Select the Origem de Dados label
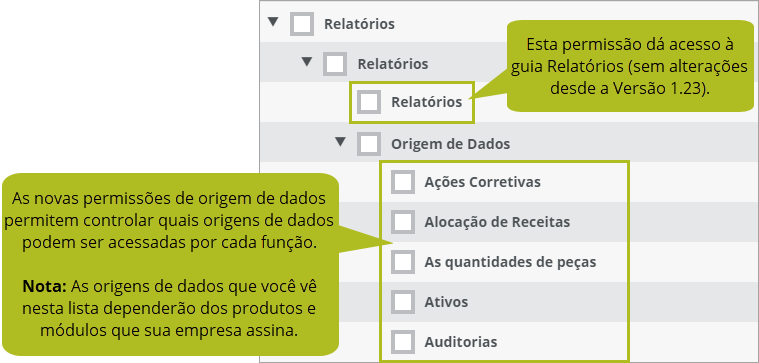This screenshot has width=759, height=363. click(x=450, y=144)
